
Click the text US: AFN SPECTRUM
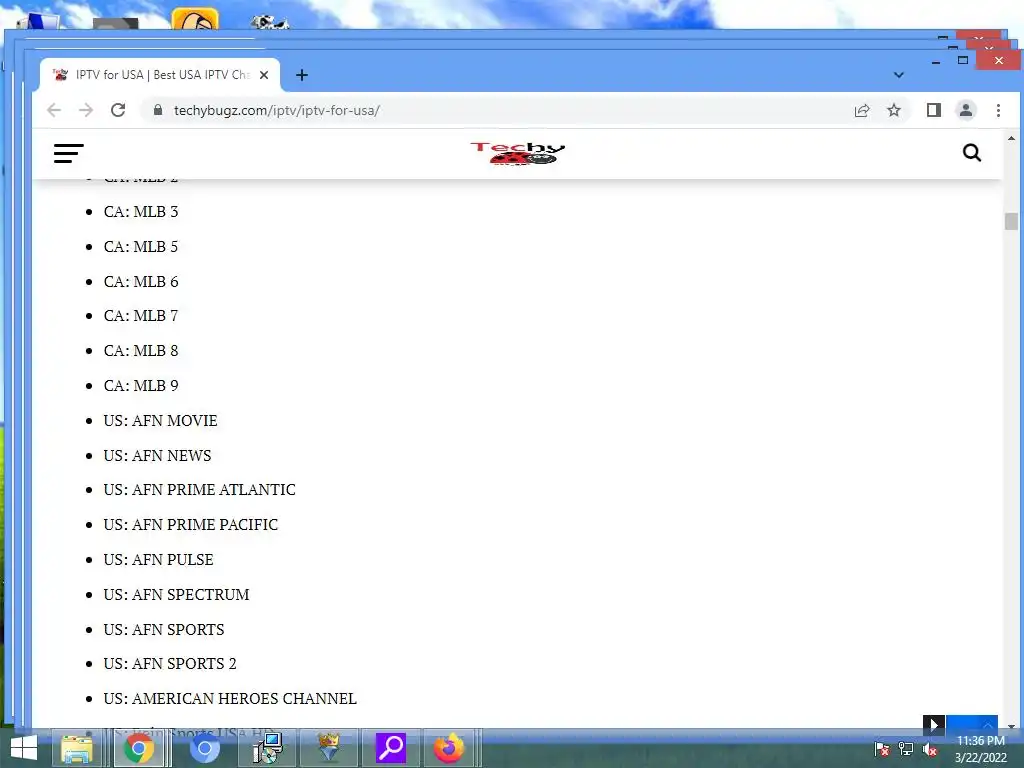pyautogui.click(x=176, y=595)
